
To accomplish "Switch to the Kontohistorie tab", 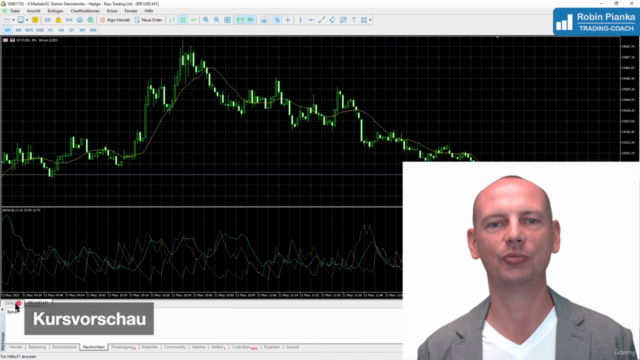I will click(64, 347).
